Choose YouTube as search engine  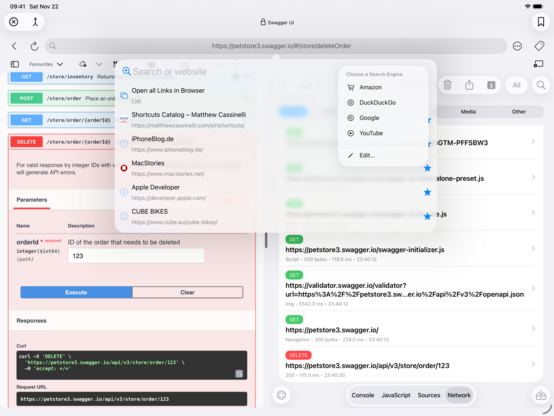383,133
